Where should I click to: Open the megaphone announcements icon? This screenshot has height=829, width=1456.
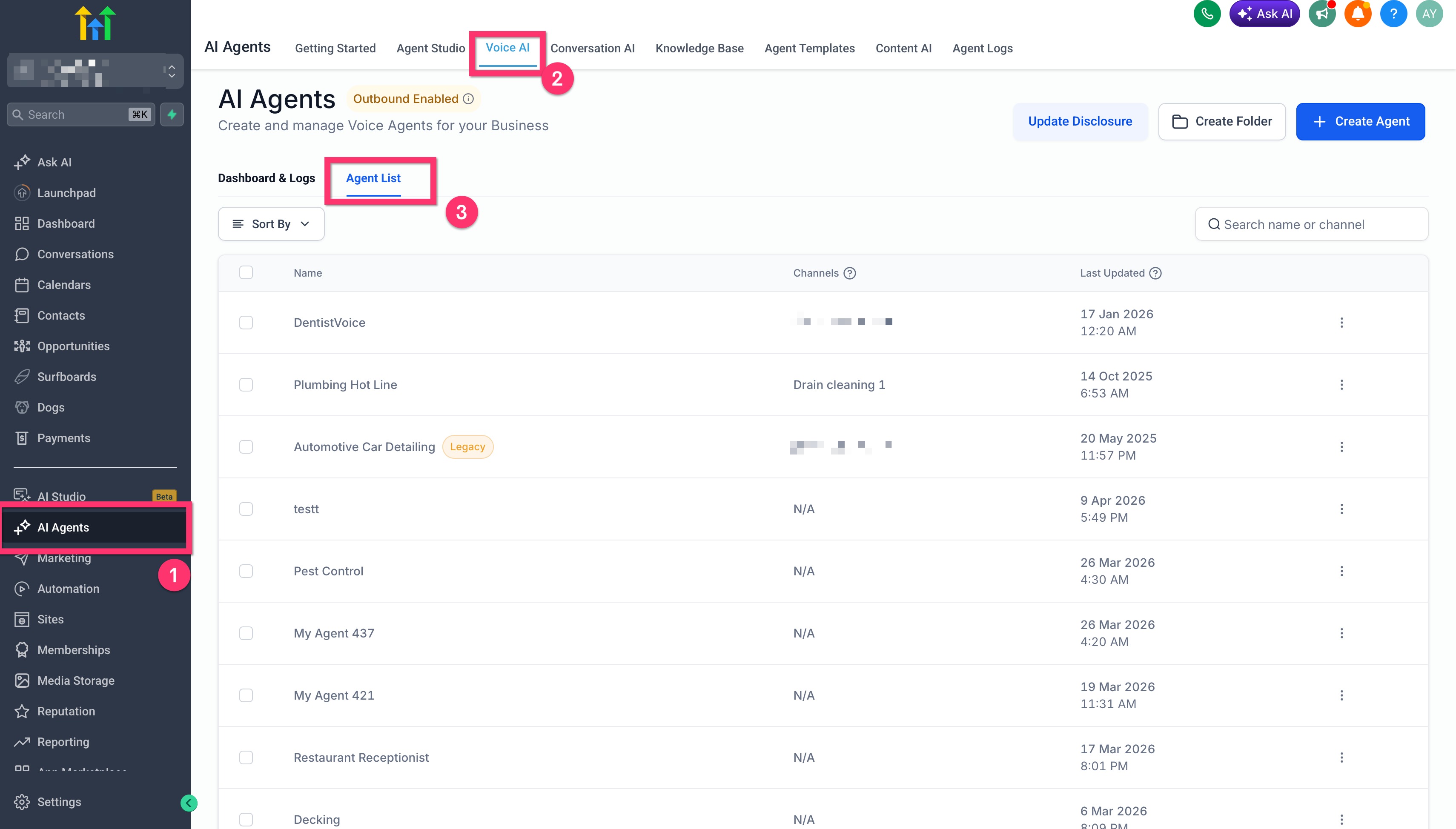[x=1321, y=14]
